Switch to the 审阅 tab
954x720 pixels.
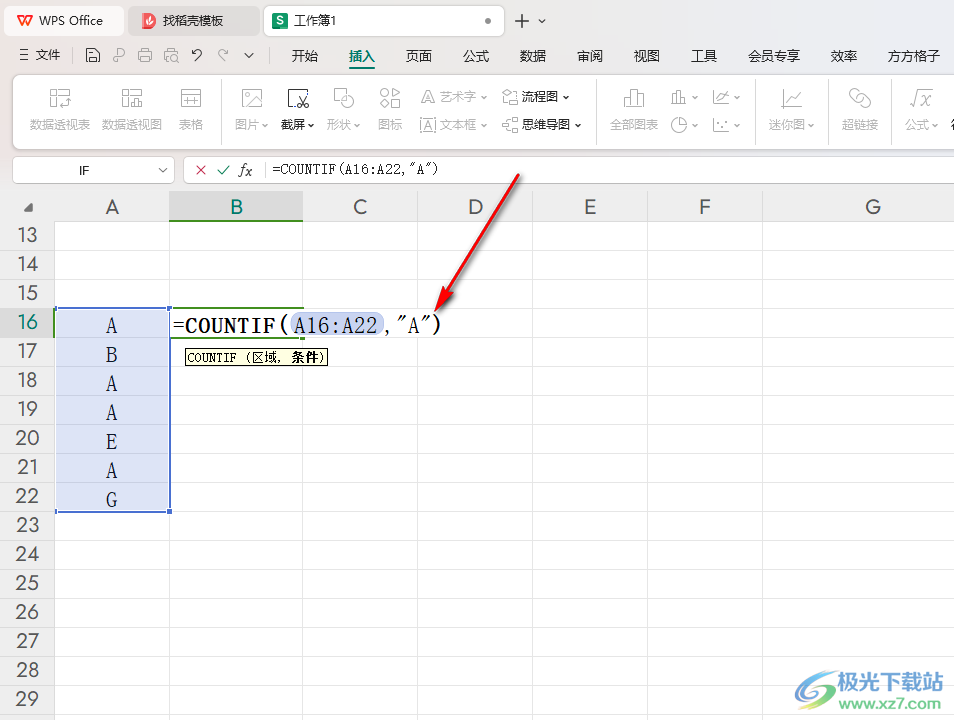pyautogui.click(x=590, y=56)
